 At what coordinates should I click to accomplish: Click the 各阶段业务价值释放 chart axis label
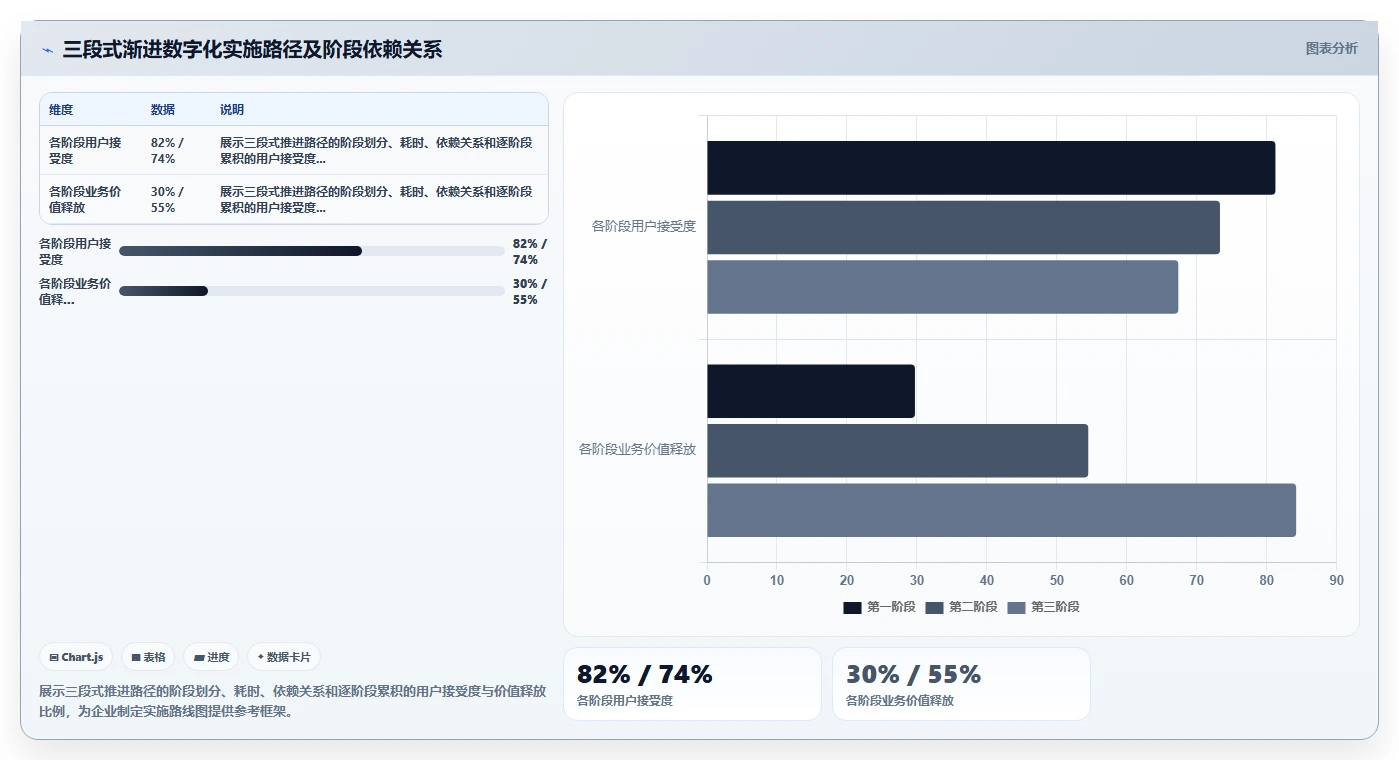(x=637, y=450)
